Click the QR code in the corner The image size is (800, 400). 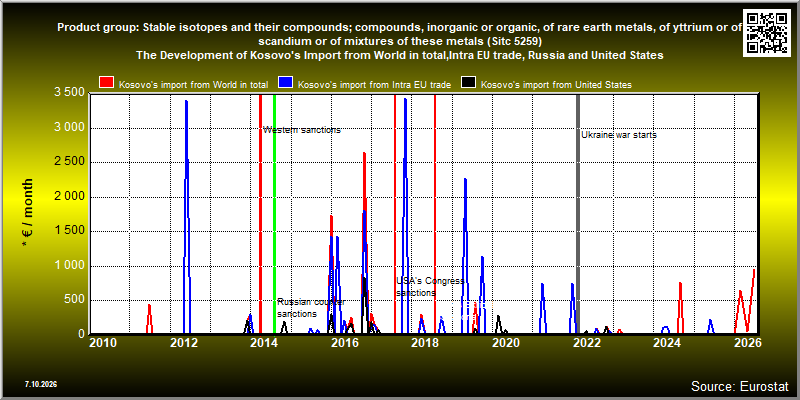click(767, 32)
